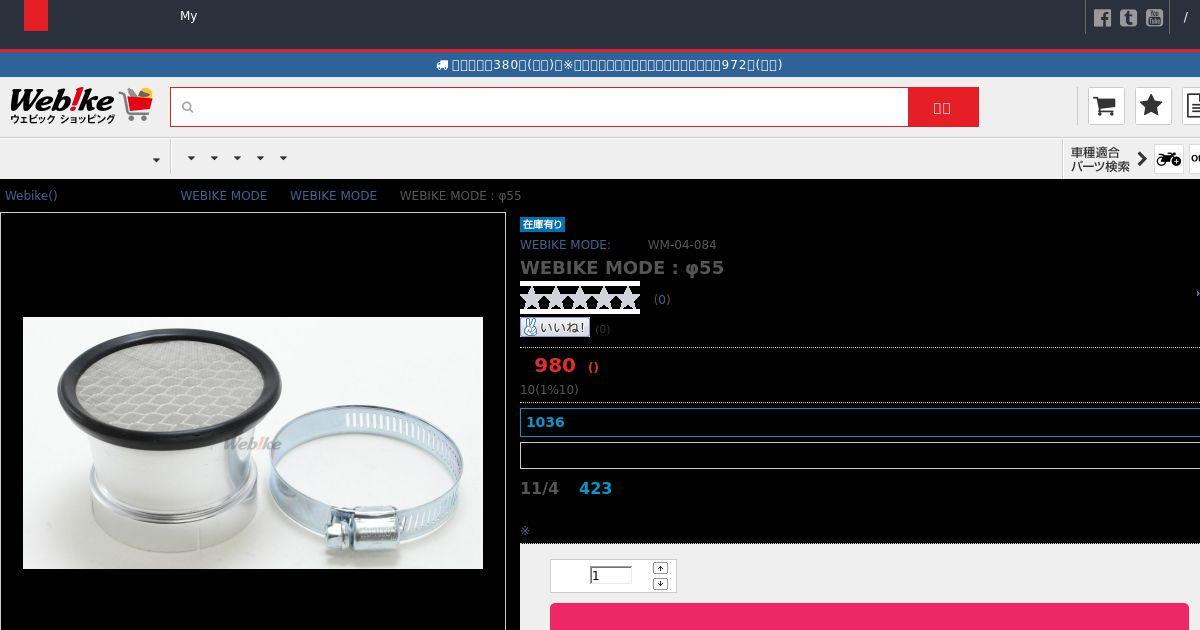Image resolution: width=1200 pixels, height=630 pixels.
Task: Click the first WEBIKE MODE breadcrumb
Action: click(224, 196)
